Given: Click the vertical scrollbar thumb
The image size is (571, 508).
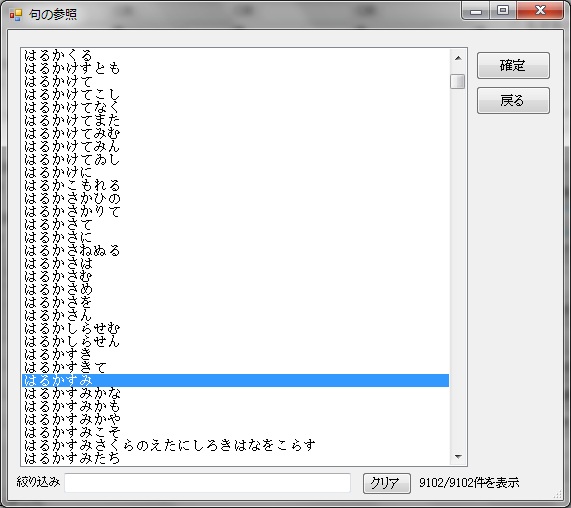Looking at the screenshot, I should pyautogui.click(x=458, y=82).
